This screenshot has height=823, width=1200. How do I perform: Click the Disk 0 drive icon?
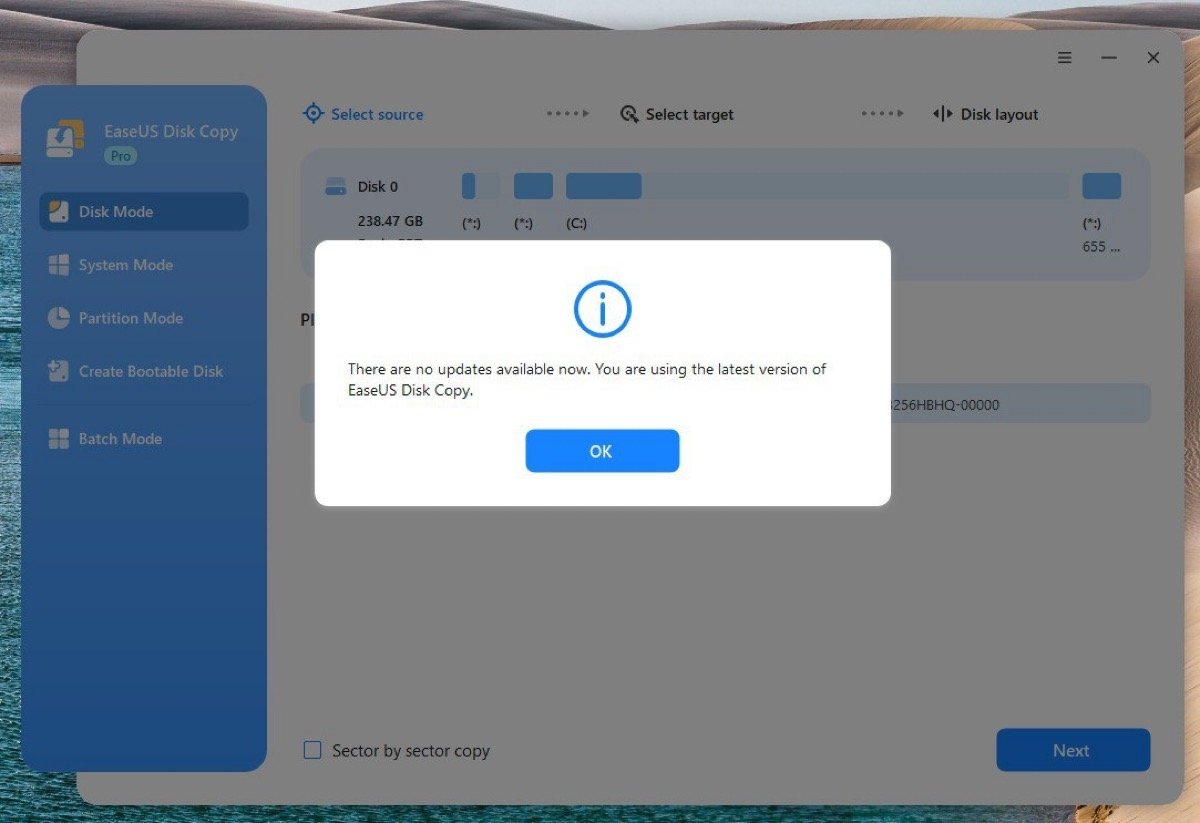[x=336, y=187]
